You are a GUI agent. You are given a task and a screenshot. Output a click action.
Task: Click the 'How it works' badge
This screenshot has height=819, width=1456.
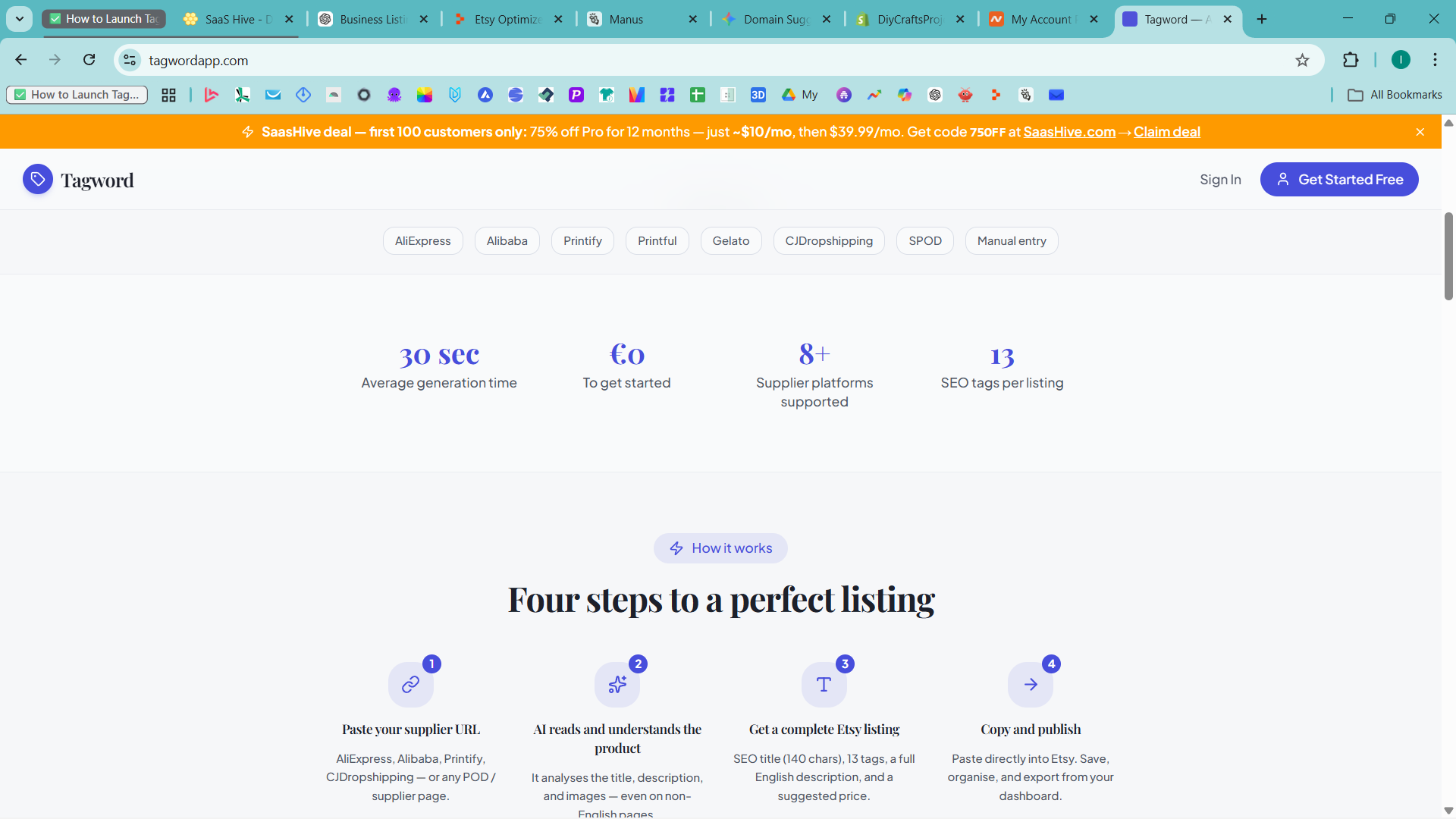pos(720,548)
